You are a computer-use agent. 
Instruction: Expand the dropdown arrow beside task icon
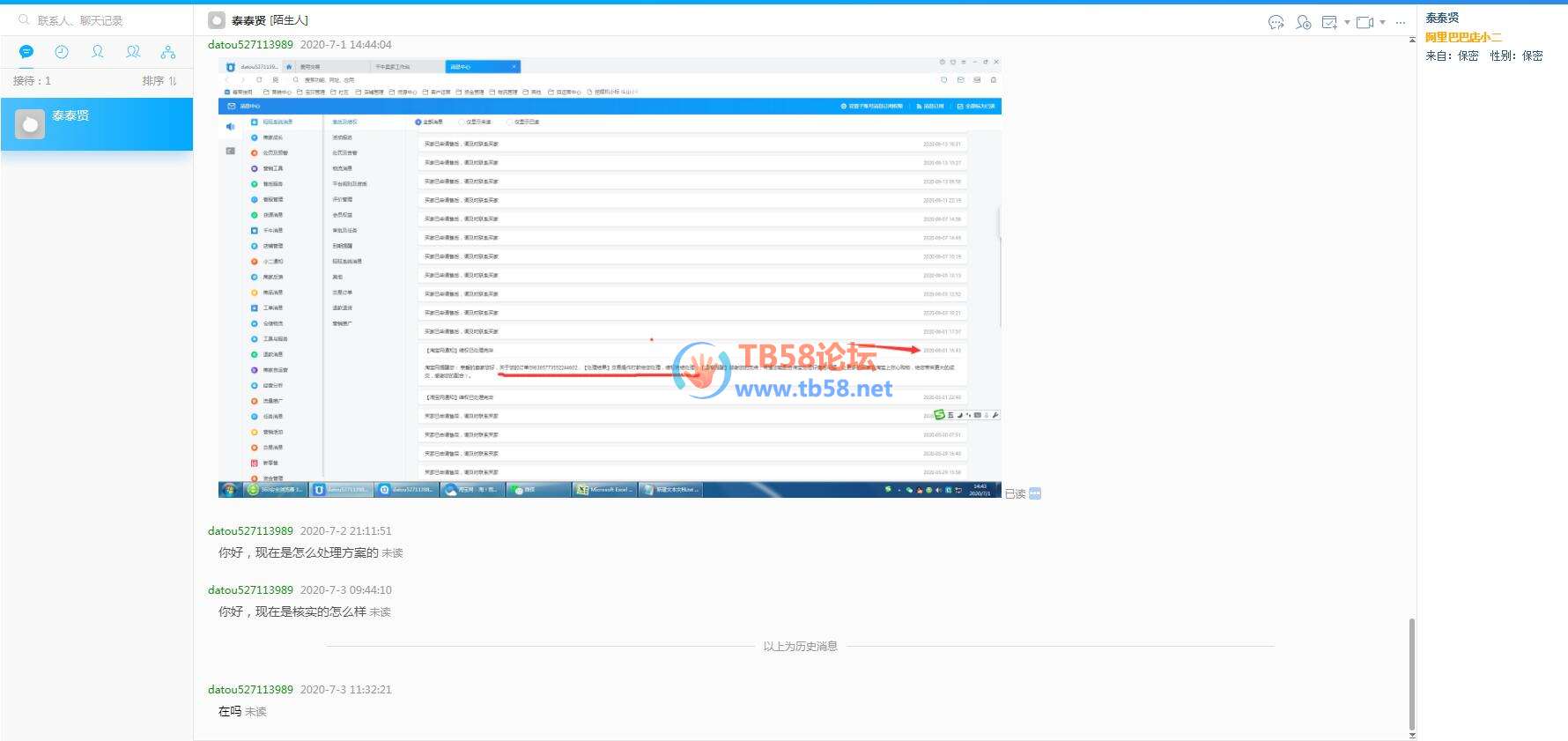pyautogui.click(x=1347, y=22)
